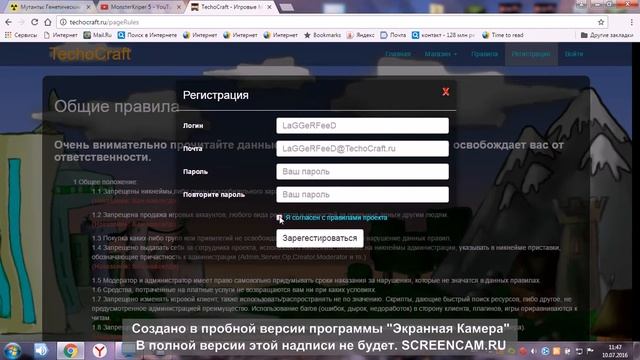Open the контакт bookmark
Image resolution: width=640 pixels, height=360 pixels.
tap(443, 35)
